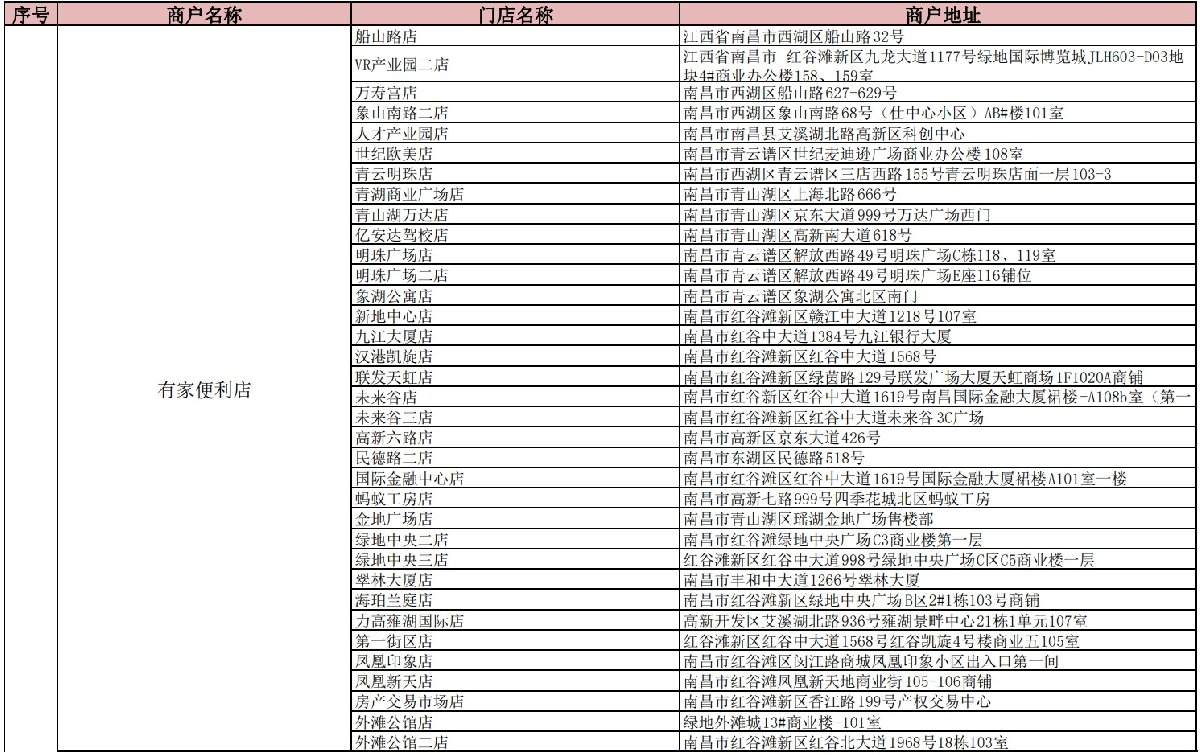Select the 青湖商业广场店 cell
The height and width of the screenshot is (755, 1200).
tap(515, 194)
